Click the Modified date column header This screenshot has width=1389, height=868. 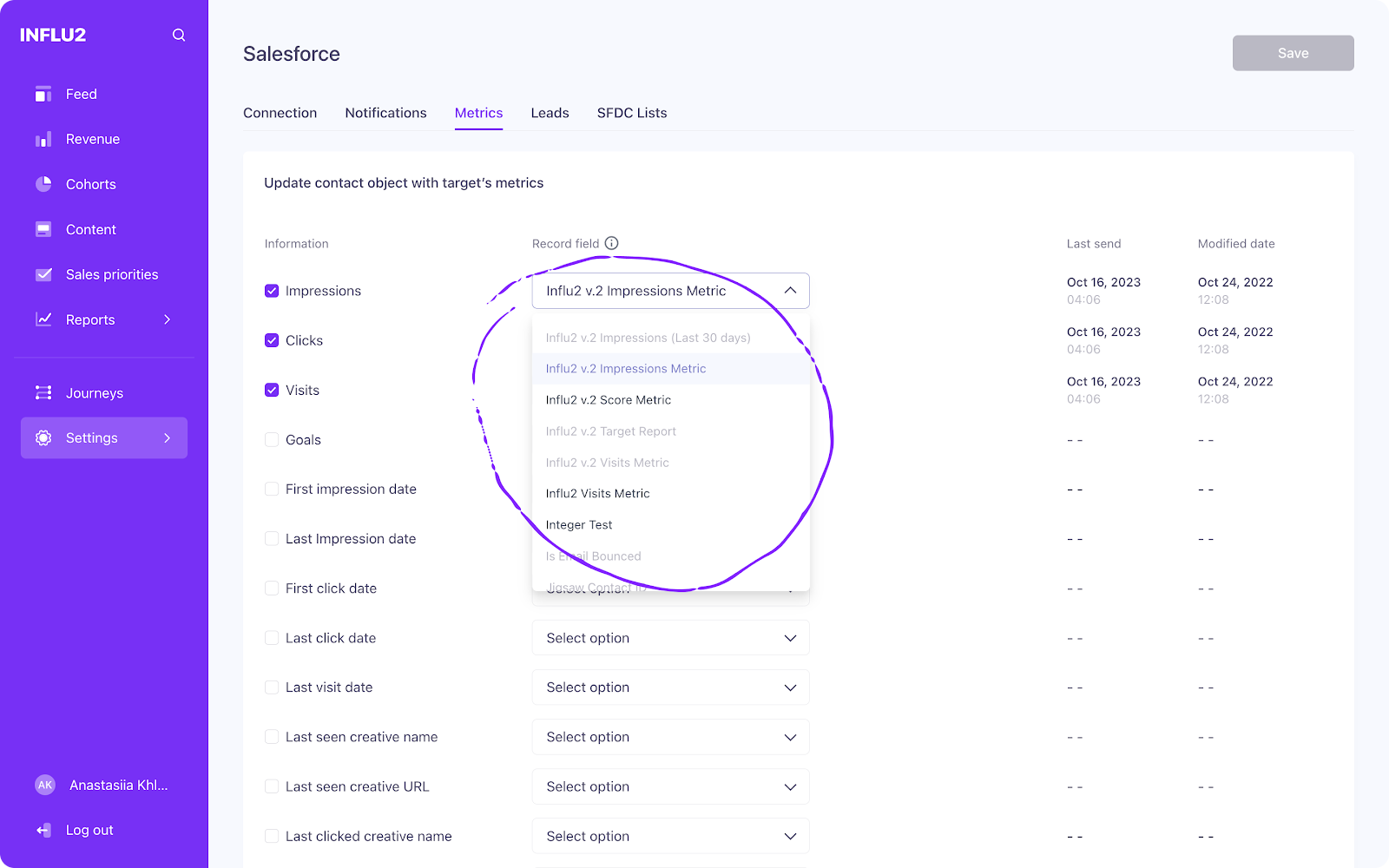(x=1236, y=243)
